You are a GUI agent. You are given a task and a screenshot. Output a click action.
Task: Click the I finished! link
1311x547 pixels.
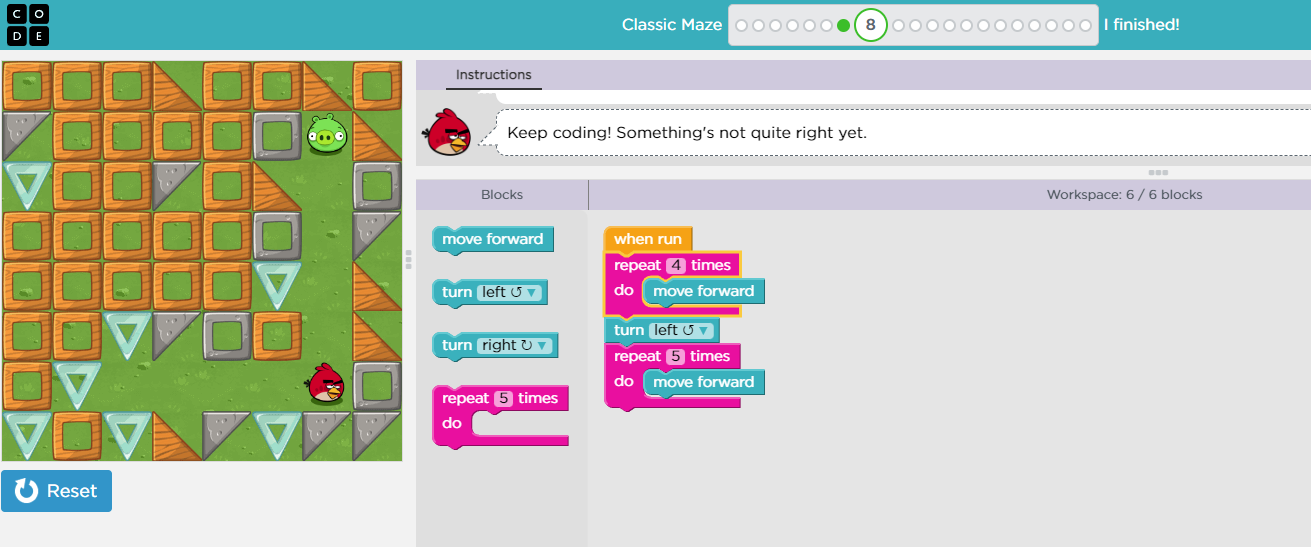pyautogui.click(x=1141, y=25)
